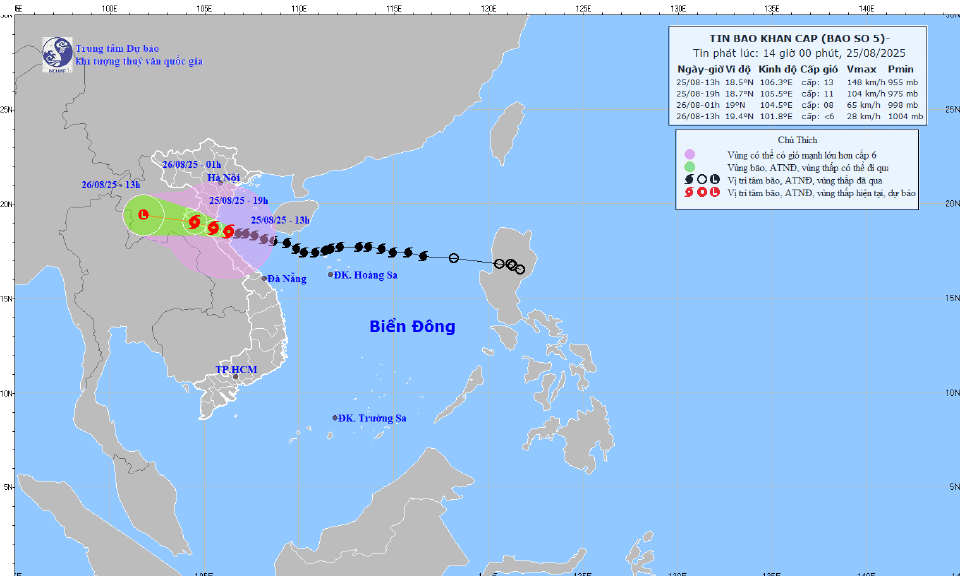Click the red L low-pressure marker on the map
Image resolution: width=960 pixels, height=576 pixels.
(x=143, y=214)
